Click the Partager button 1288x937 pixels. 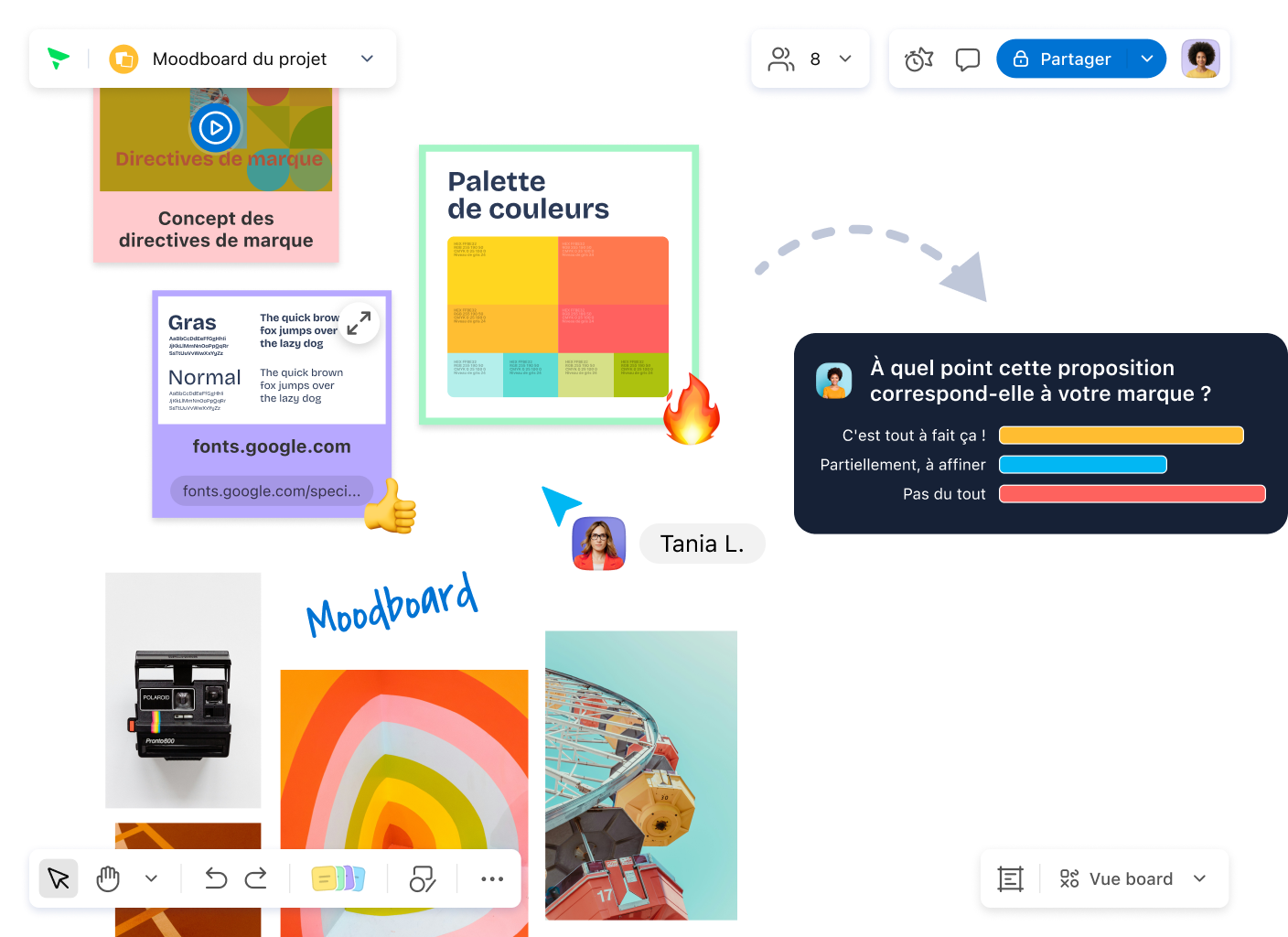click(x=1062, y=59)
